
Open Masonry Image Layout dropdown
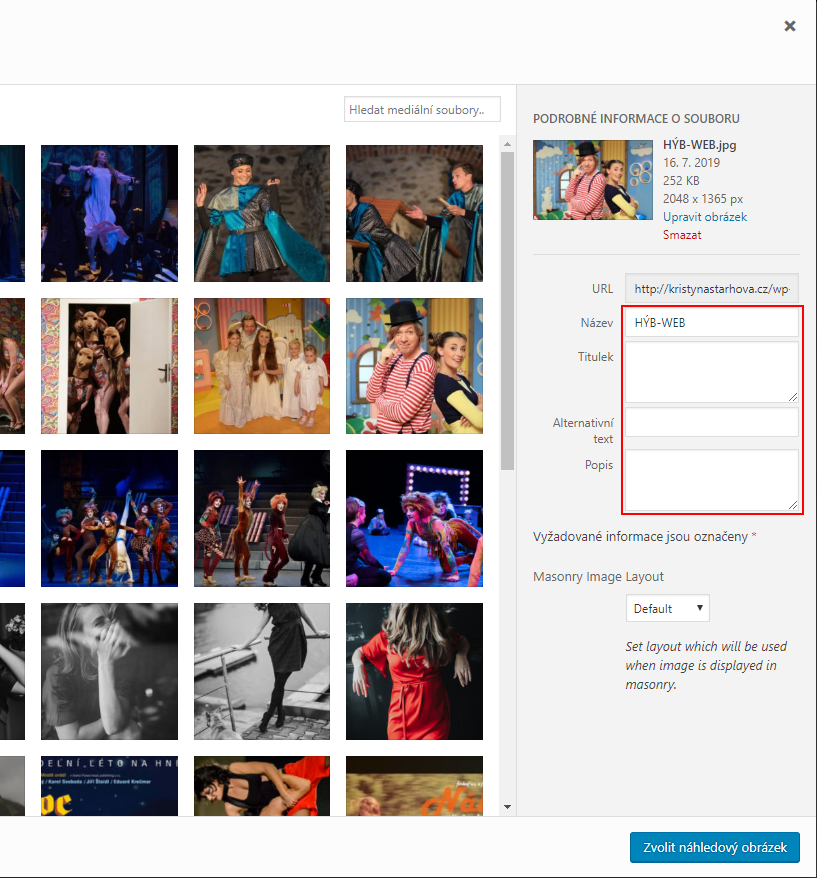[667, 608]
